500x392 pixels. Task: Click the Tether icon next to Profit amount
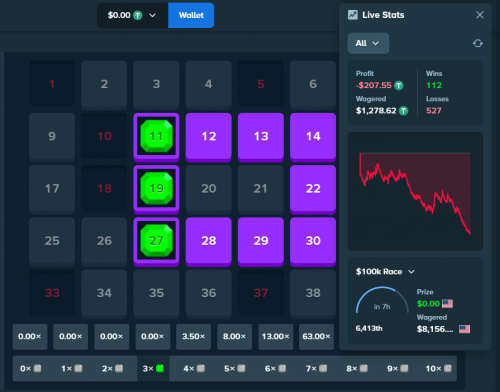pyautogui.click(x=399, y=86)
